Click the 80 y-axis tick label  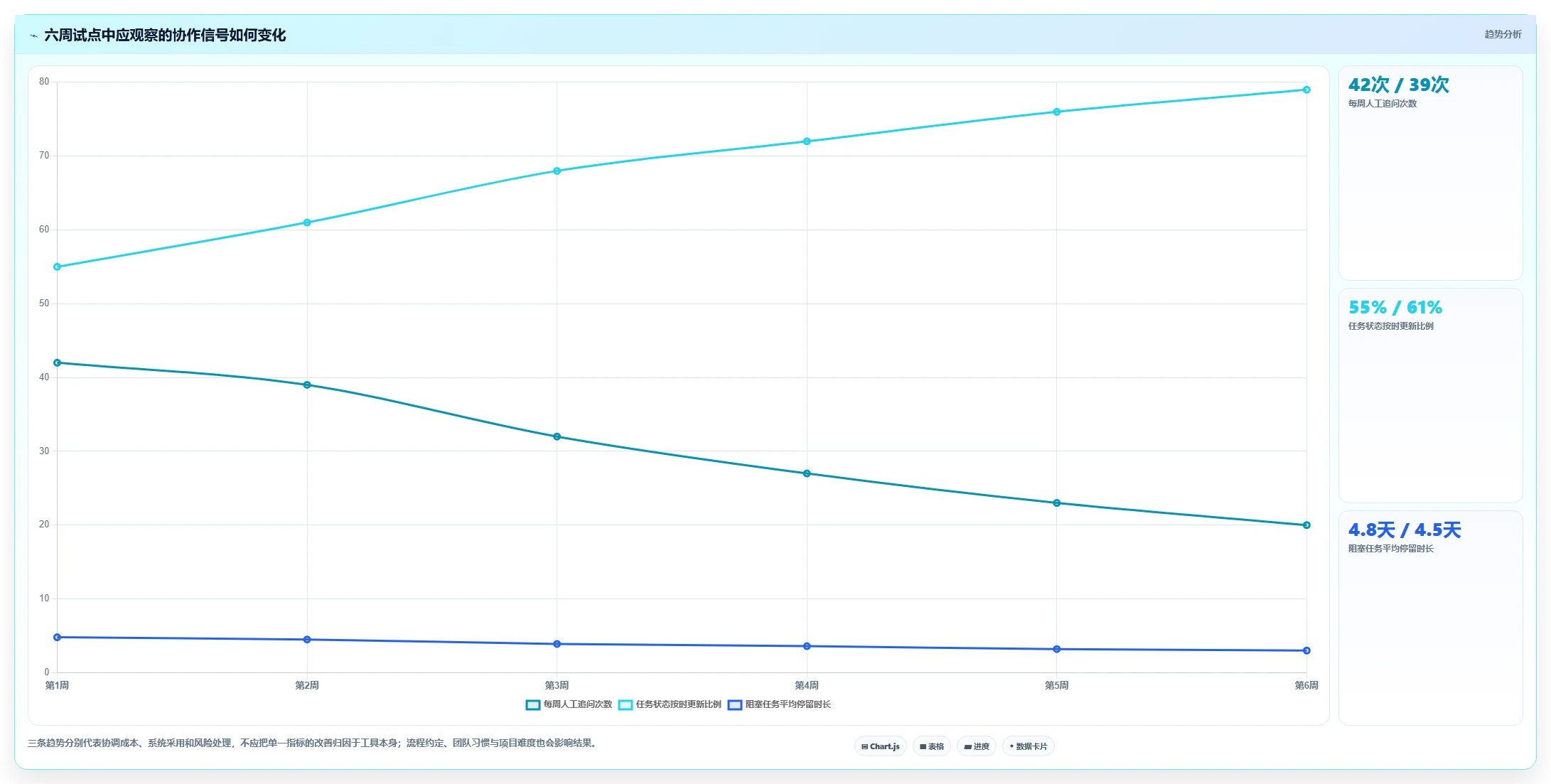click(x=44, y=82)
